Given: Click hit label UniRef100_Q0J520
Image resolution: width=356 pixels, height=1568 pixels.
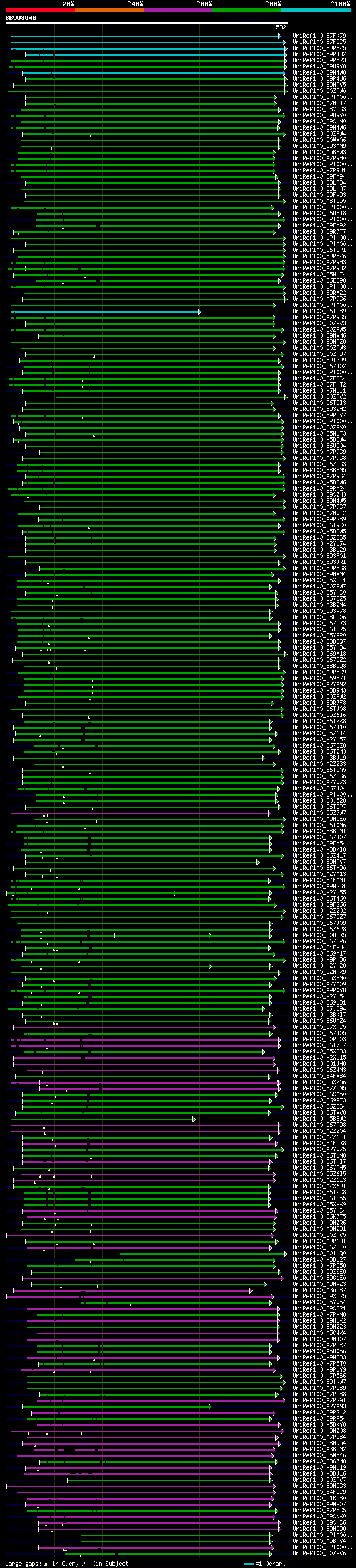Looking at the screenshot, I should 319,801.
